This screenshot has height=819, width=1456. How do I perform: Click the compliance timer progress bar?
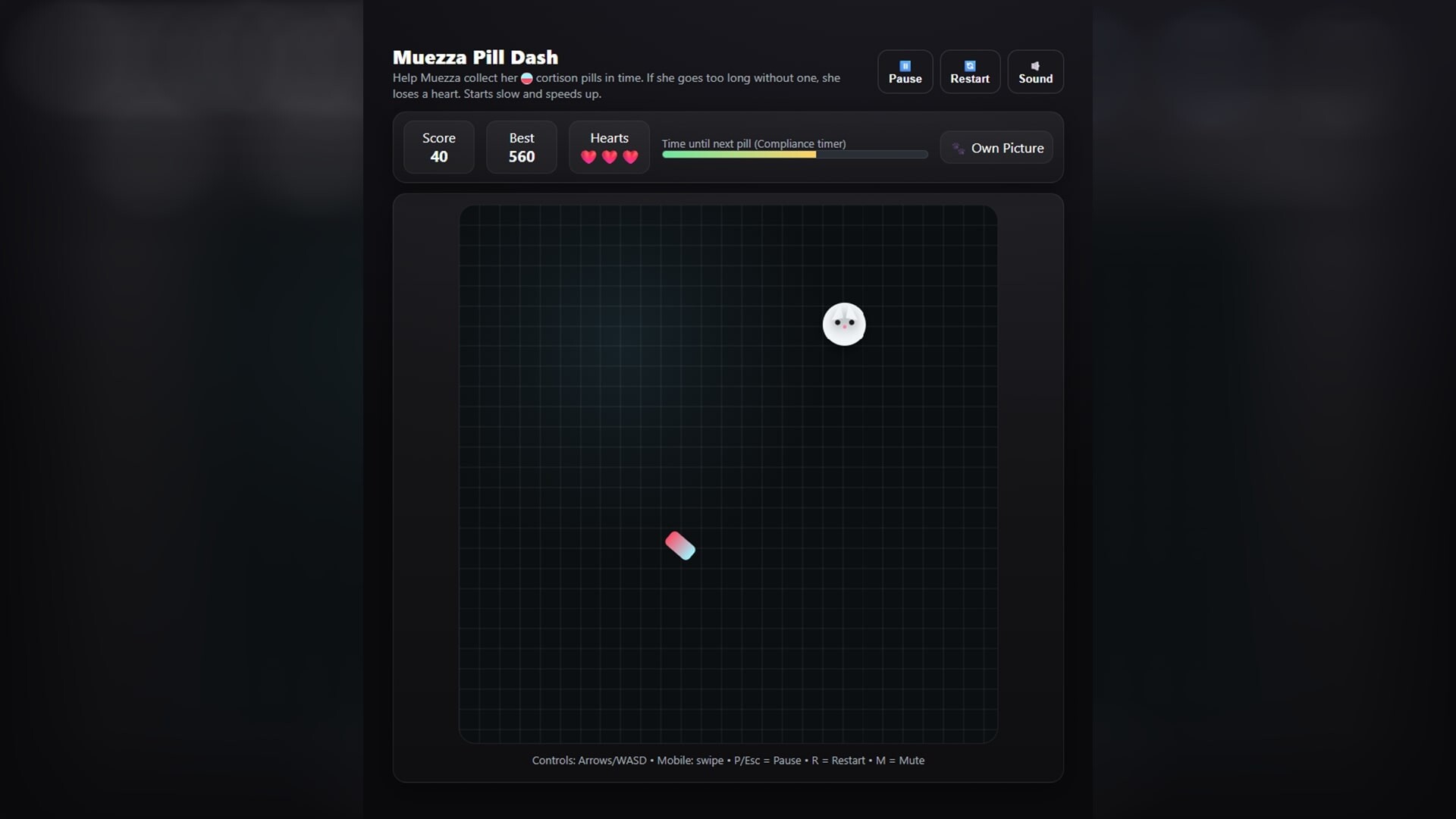pos(794,155)
